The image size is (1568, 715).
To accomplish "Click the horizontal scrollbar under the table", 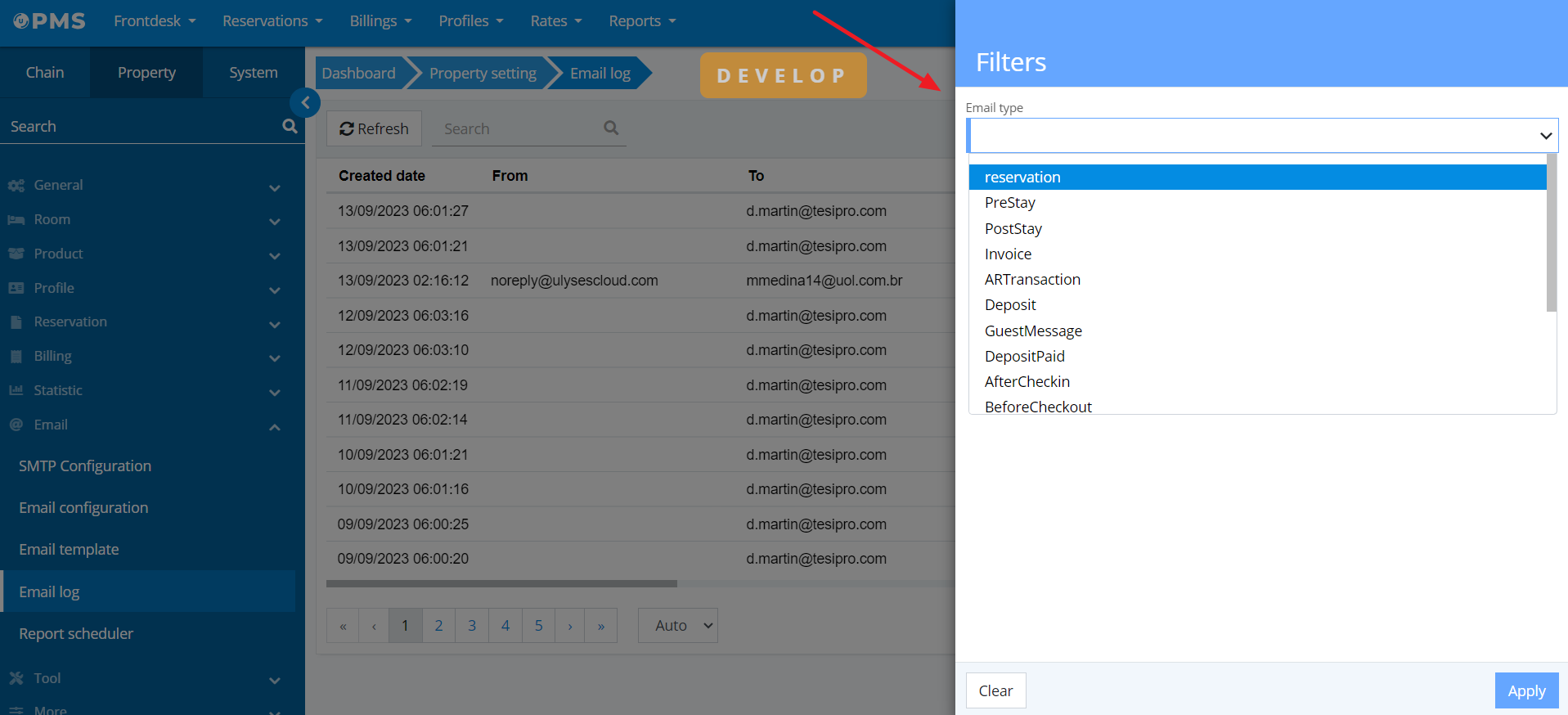I will [501, 584].
